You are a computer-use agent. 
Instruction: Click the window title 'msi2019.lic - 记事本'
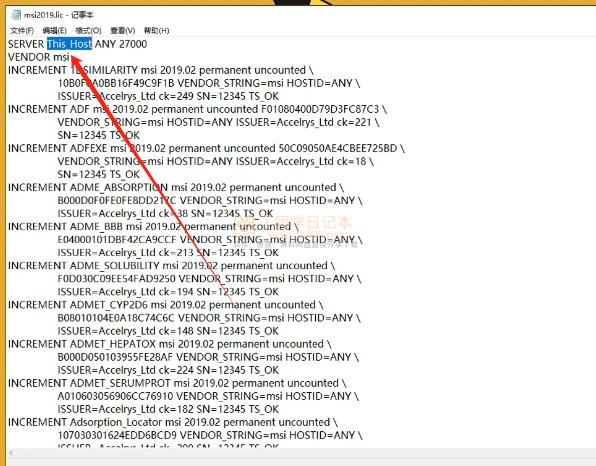[59, 15]
